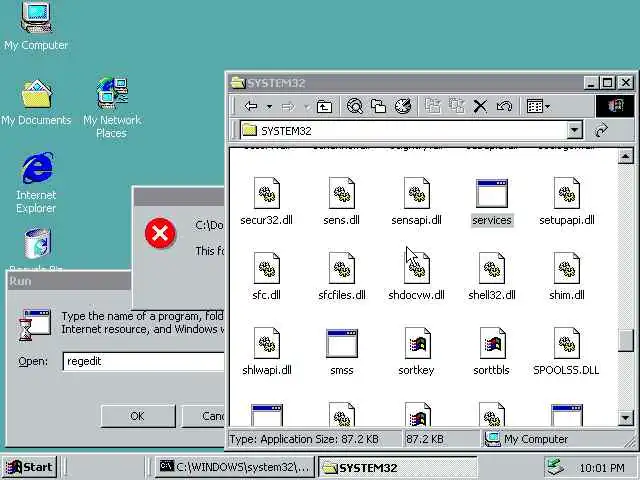Open the Back history dropdown arrow
This screenshot has height=480, width=640.
coord(269,107)
